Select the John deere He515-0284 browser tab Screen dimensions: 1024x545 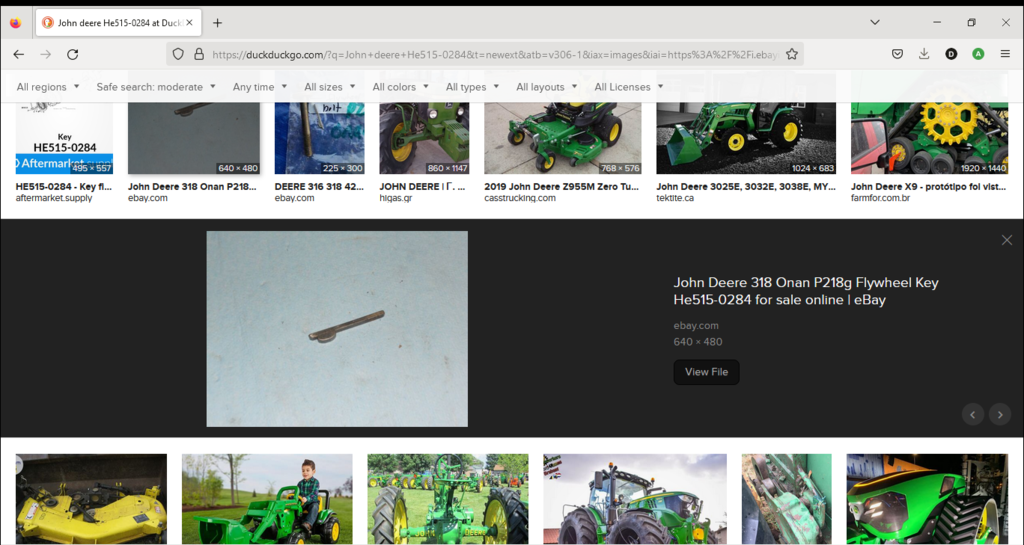coord(118,23)
